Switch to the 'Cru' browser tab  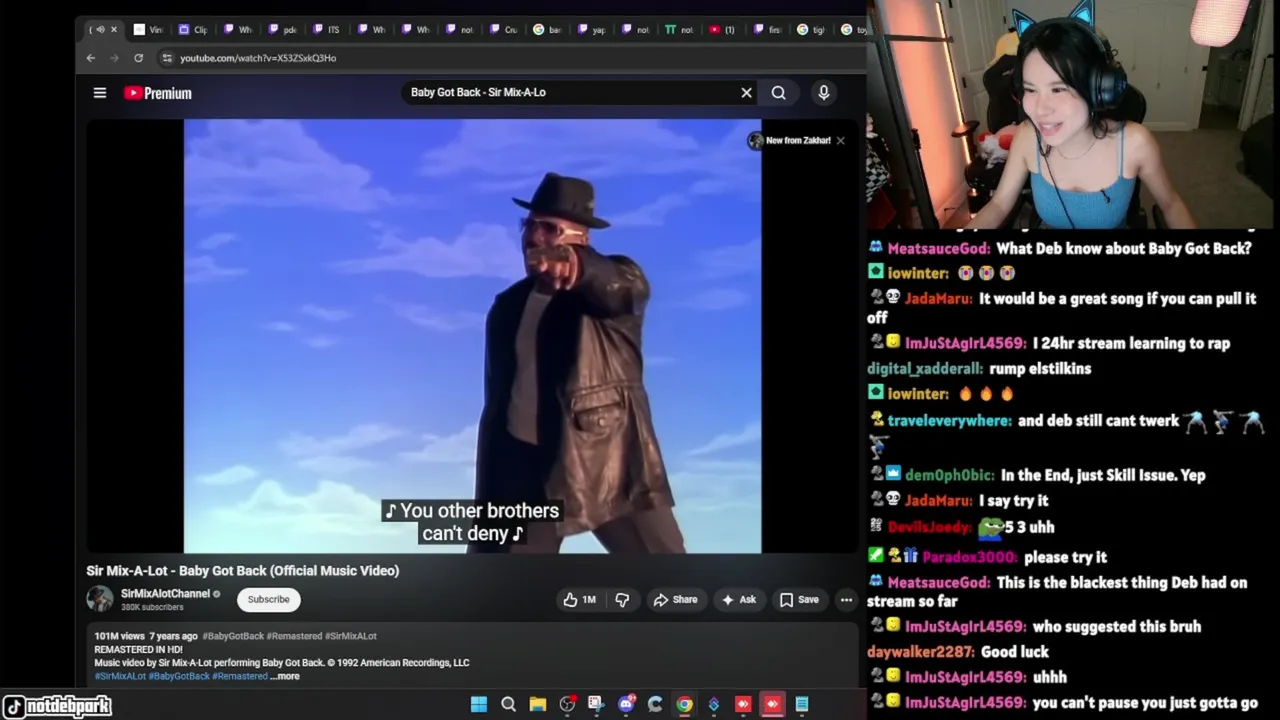[504, 29]
